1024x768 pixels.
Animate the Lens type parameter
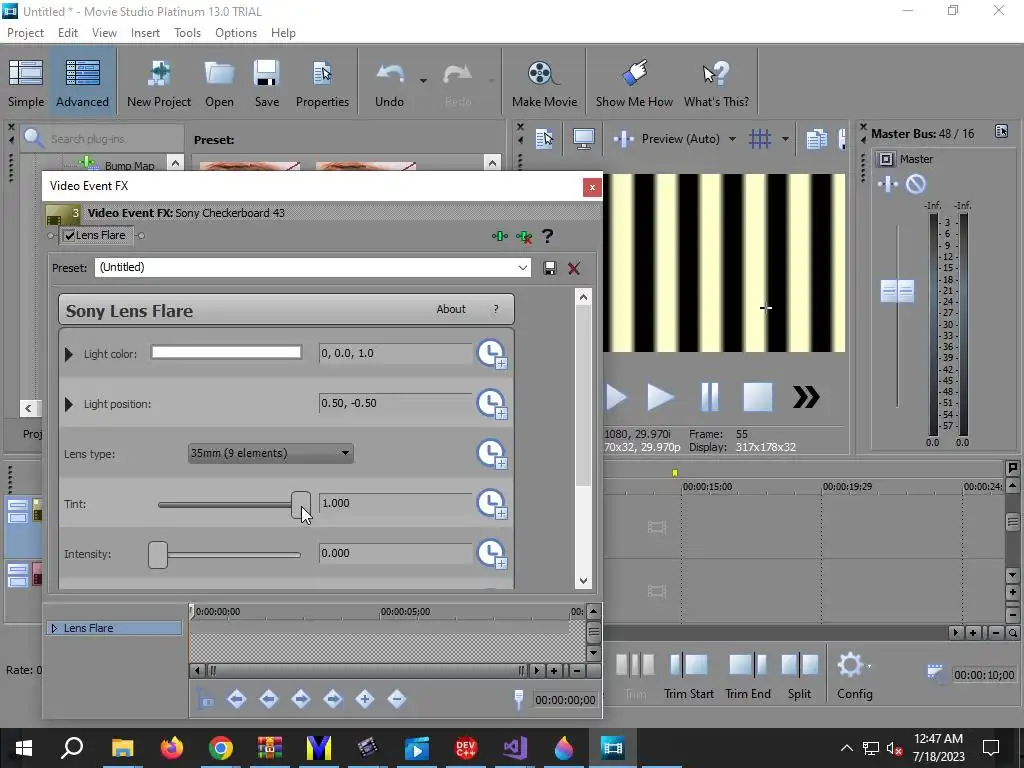tap(492, 454)
